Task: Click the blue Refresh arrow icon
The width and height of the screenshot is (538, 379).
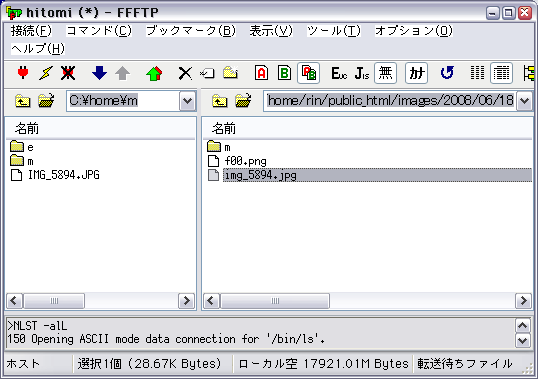Action: [x=447, y=73]
